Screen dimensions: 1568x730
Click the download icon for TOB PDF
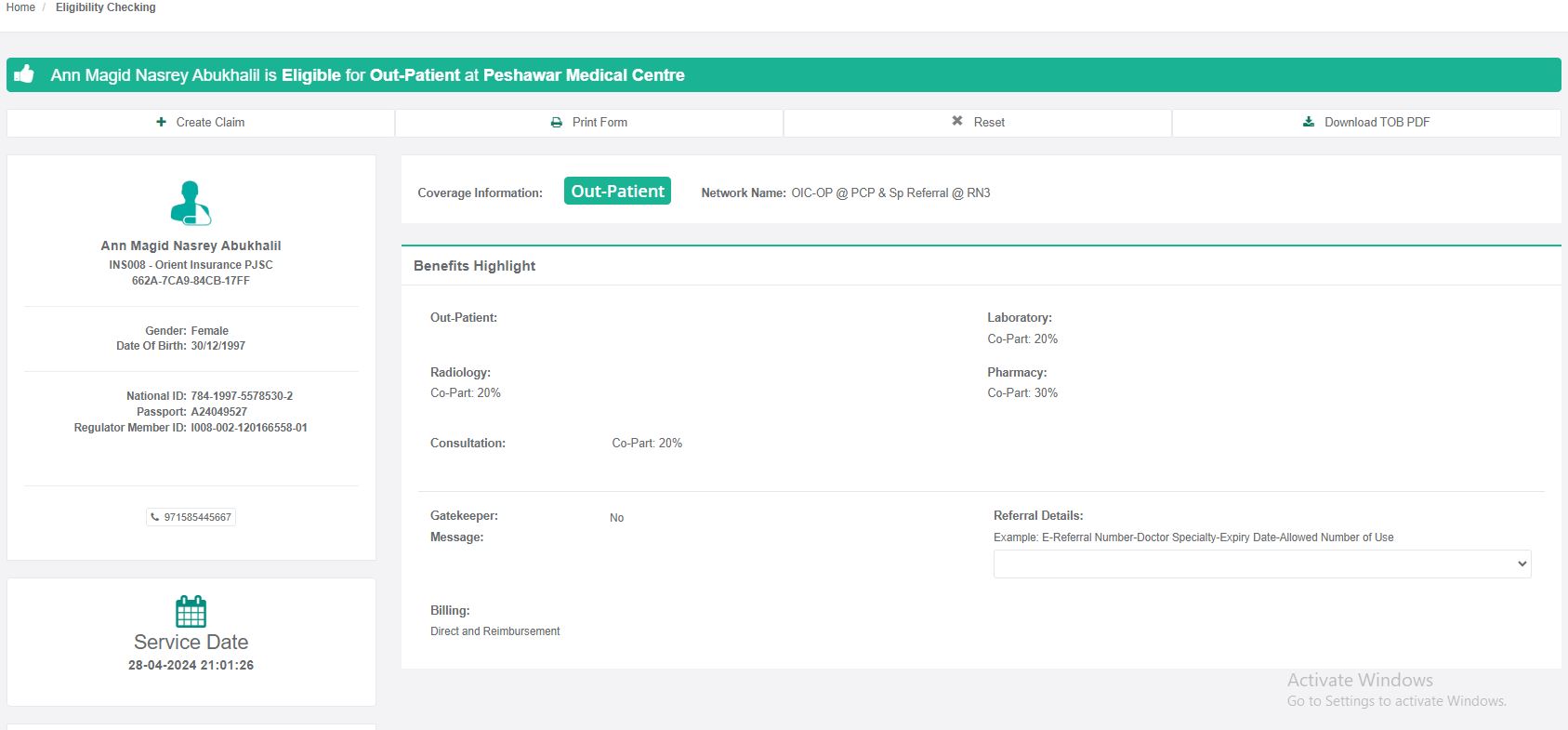(1308, 122)
